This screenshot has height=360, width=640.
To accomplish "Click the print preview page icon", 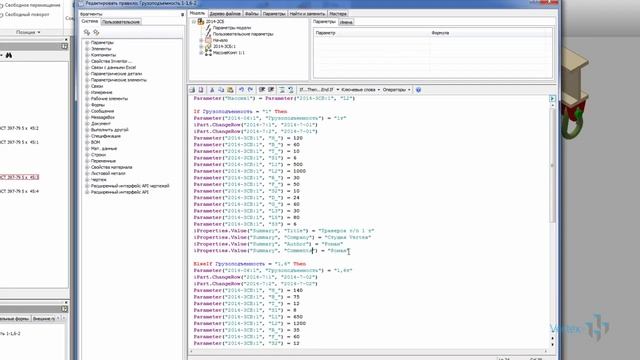I will tap(201, 90).
